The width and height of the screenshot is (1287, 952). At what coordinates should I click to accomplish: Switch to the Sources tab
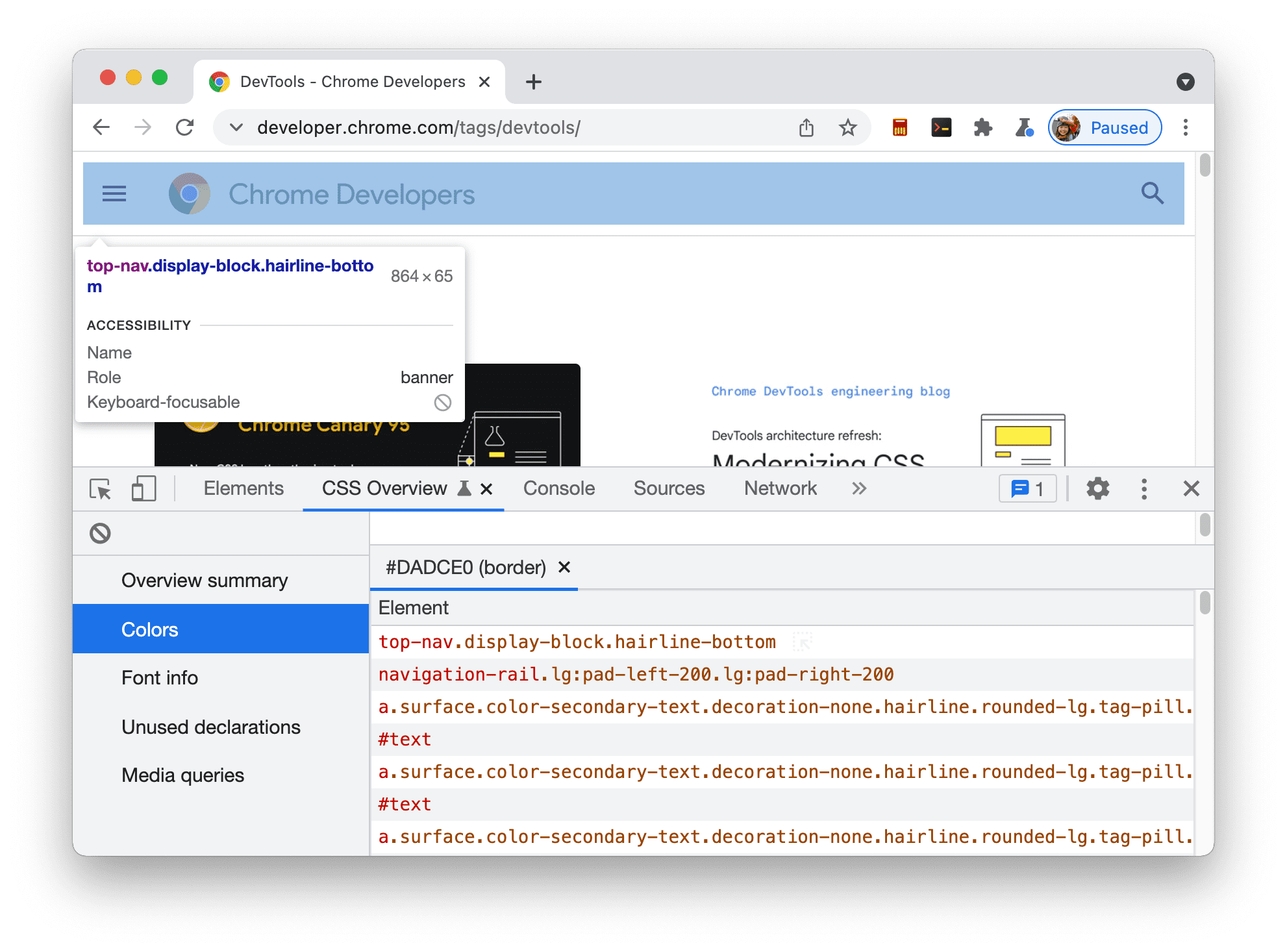[670, 488]
